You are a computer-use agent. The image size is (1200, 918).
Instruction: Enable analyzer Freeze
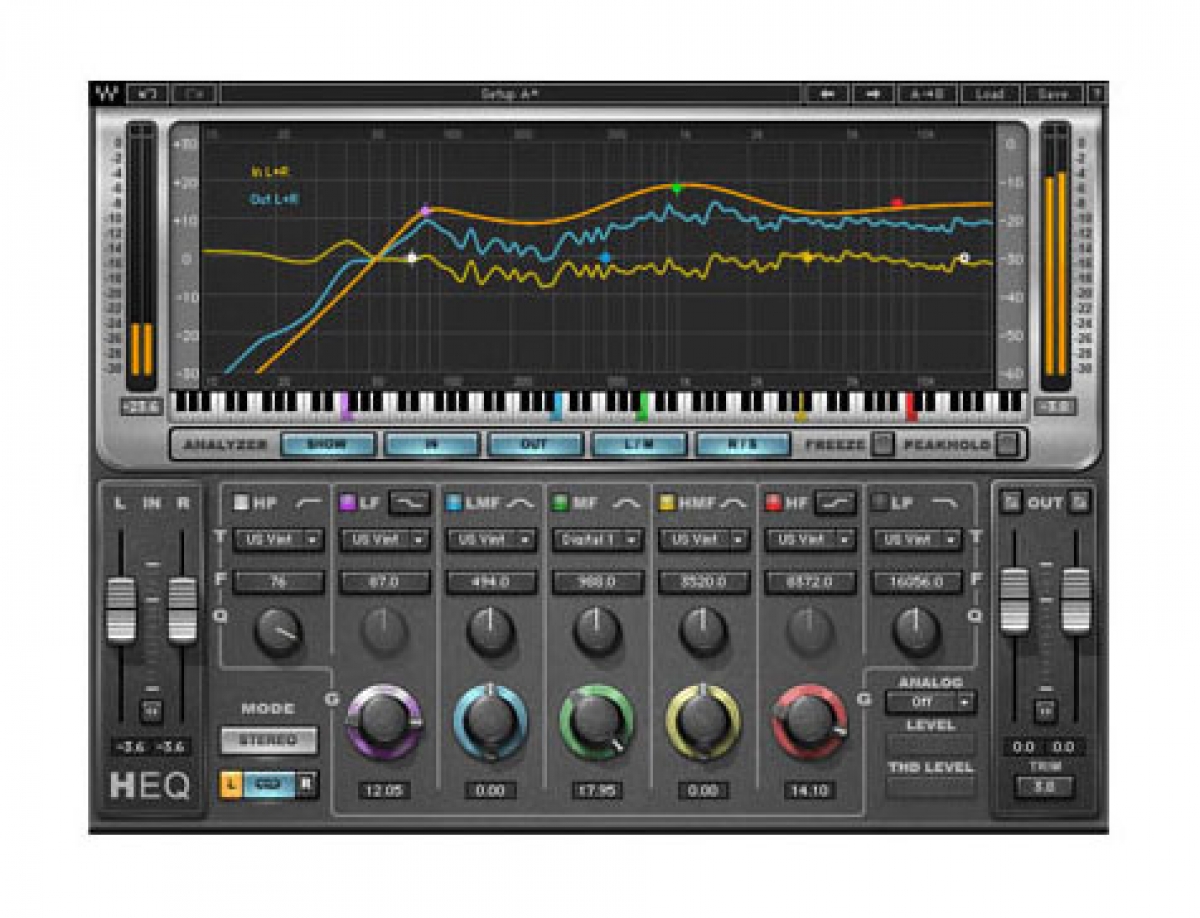[882, 444]
